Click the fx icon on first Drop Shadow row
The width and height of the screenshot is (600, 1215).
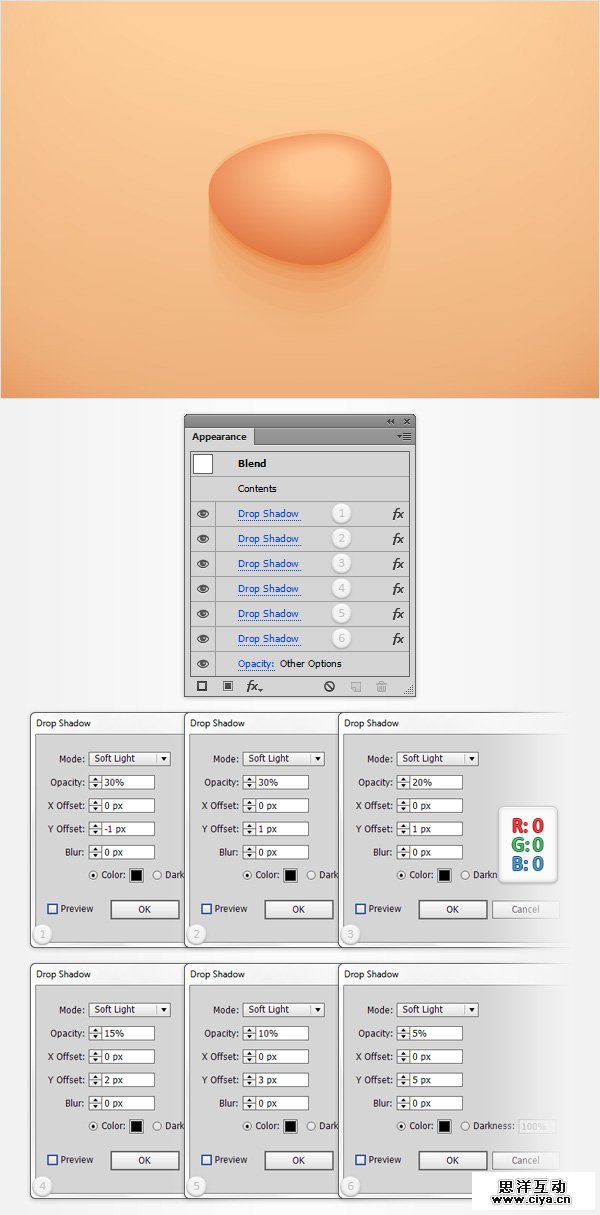coord(398,514)
